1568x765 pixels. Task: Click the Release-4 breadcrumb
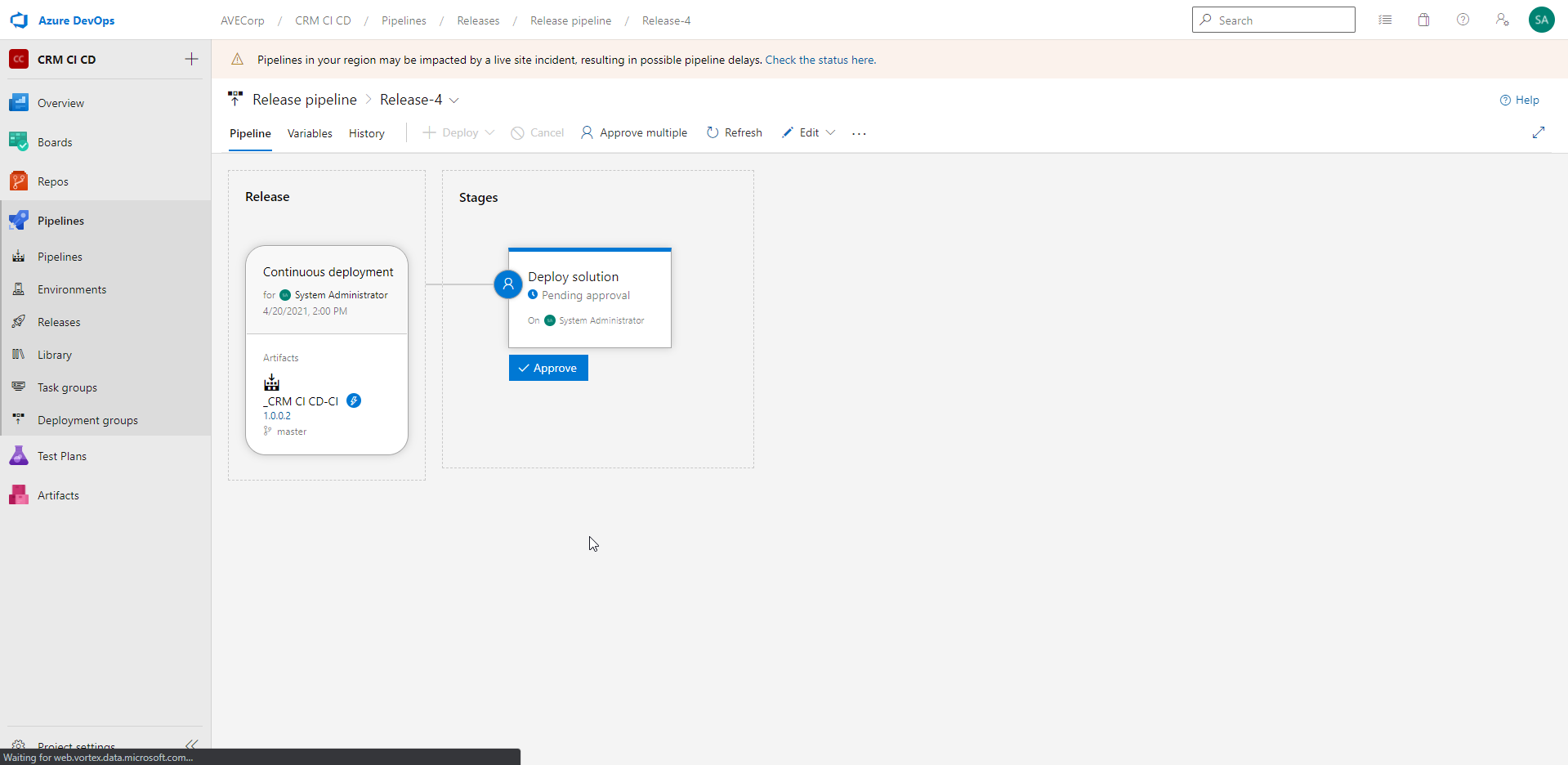pos(667,20)
